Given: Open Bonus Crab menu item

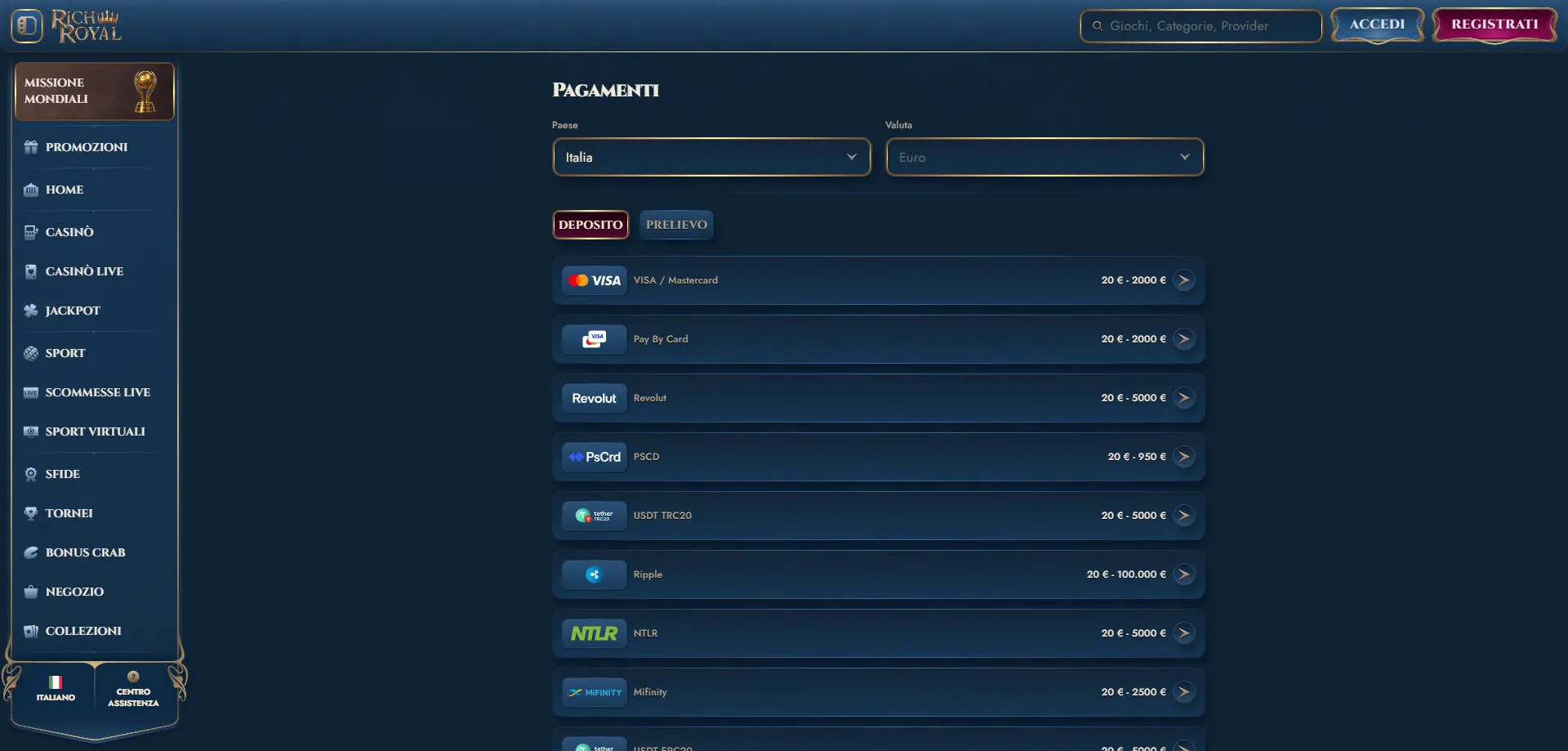Looking at the screenshot, I should click(86, 552).
